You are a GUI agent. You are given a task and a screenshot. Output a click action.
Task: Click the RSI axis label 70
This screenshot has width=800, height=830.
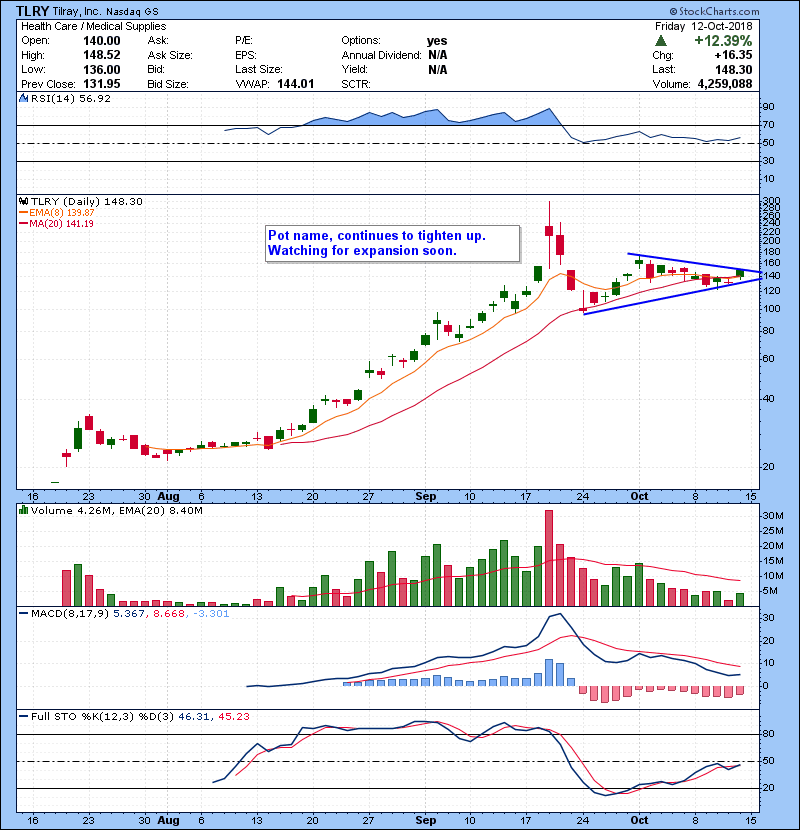768,125
